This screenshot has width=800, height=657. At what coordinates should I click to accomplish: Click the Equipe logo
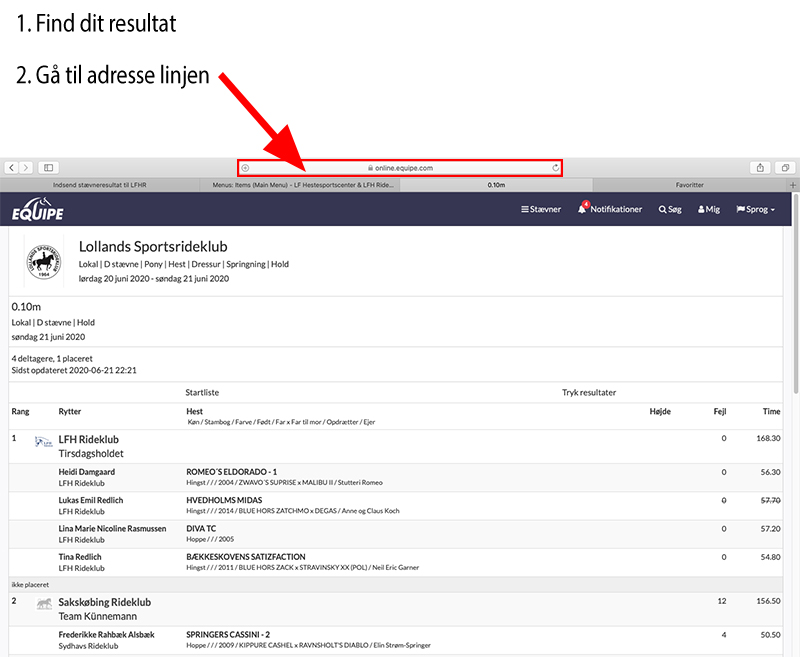pos(38,209)
